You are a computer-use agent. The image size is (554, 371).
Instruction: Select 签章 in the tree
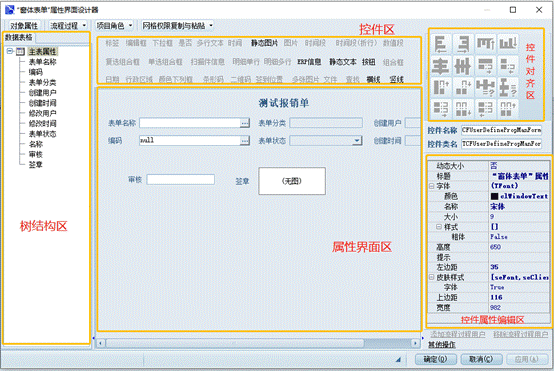click(x=35, y=165)
